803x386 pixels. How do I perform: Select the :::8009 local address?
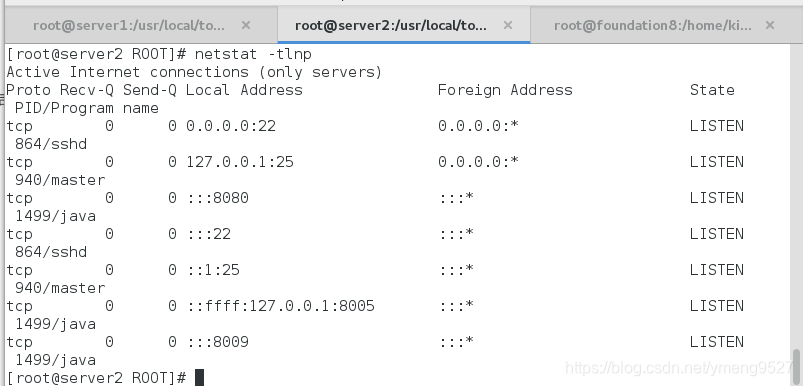217,342
